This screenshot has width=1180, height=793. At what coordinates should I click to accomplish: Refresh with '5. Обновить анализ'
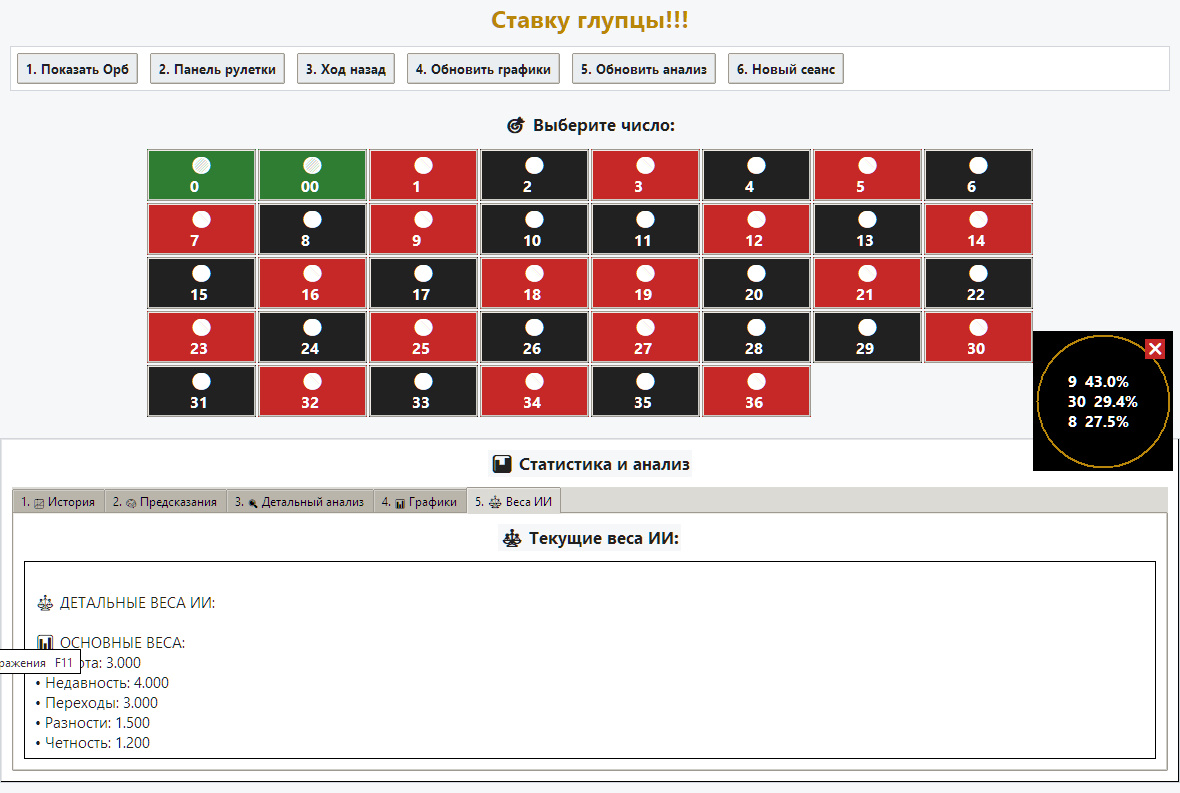(643, 68)
